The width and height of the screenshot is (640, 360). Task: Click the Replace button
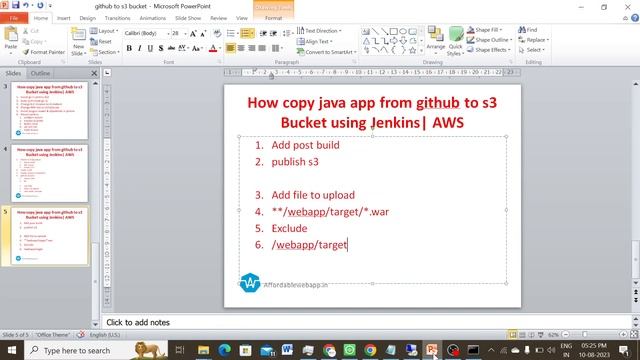click(533, 40)
